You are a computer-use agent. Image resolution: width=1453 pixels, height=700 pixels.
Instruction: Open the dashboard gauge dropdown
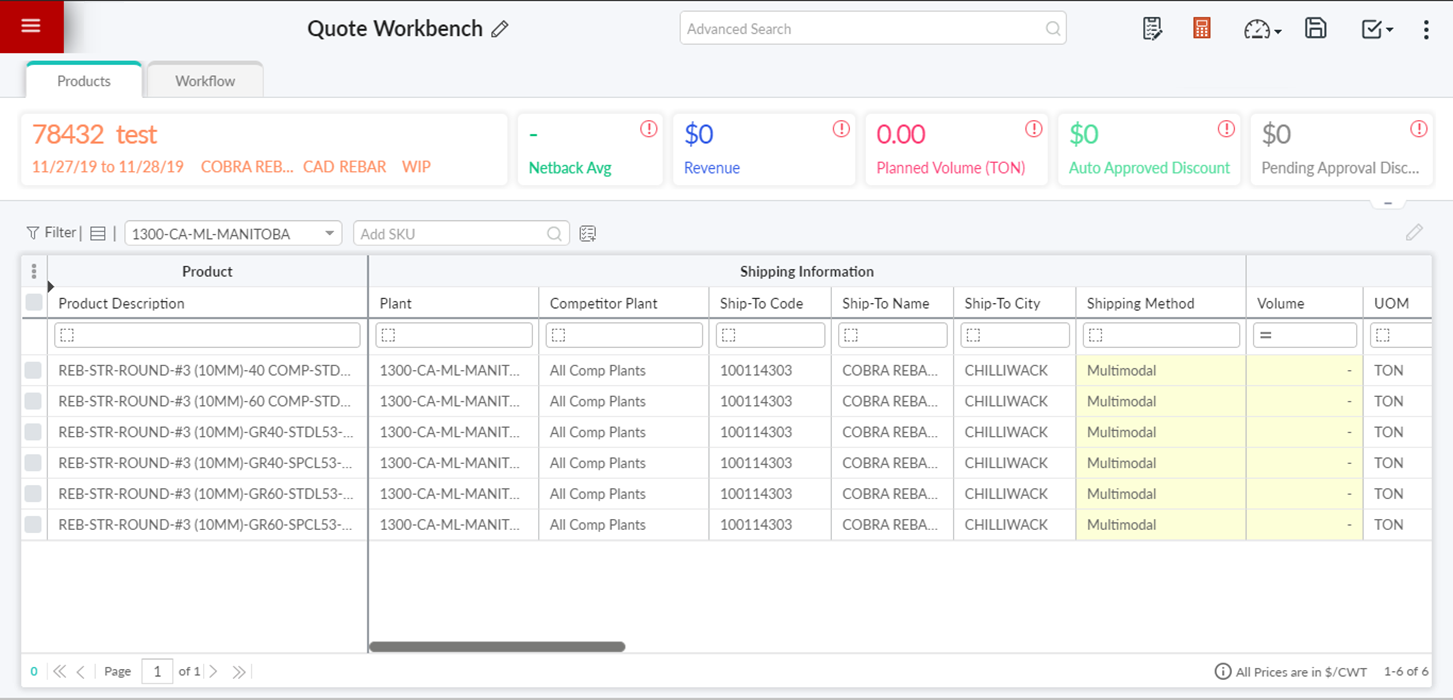(x=1262, y=30)
